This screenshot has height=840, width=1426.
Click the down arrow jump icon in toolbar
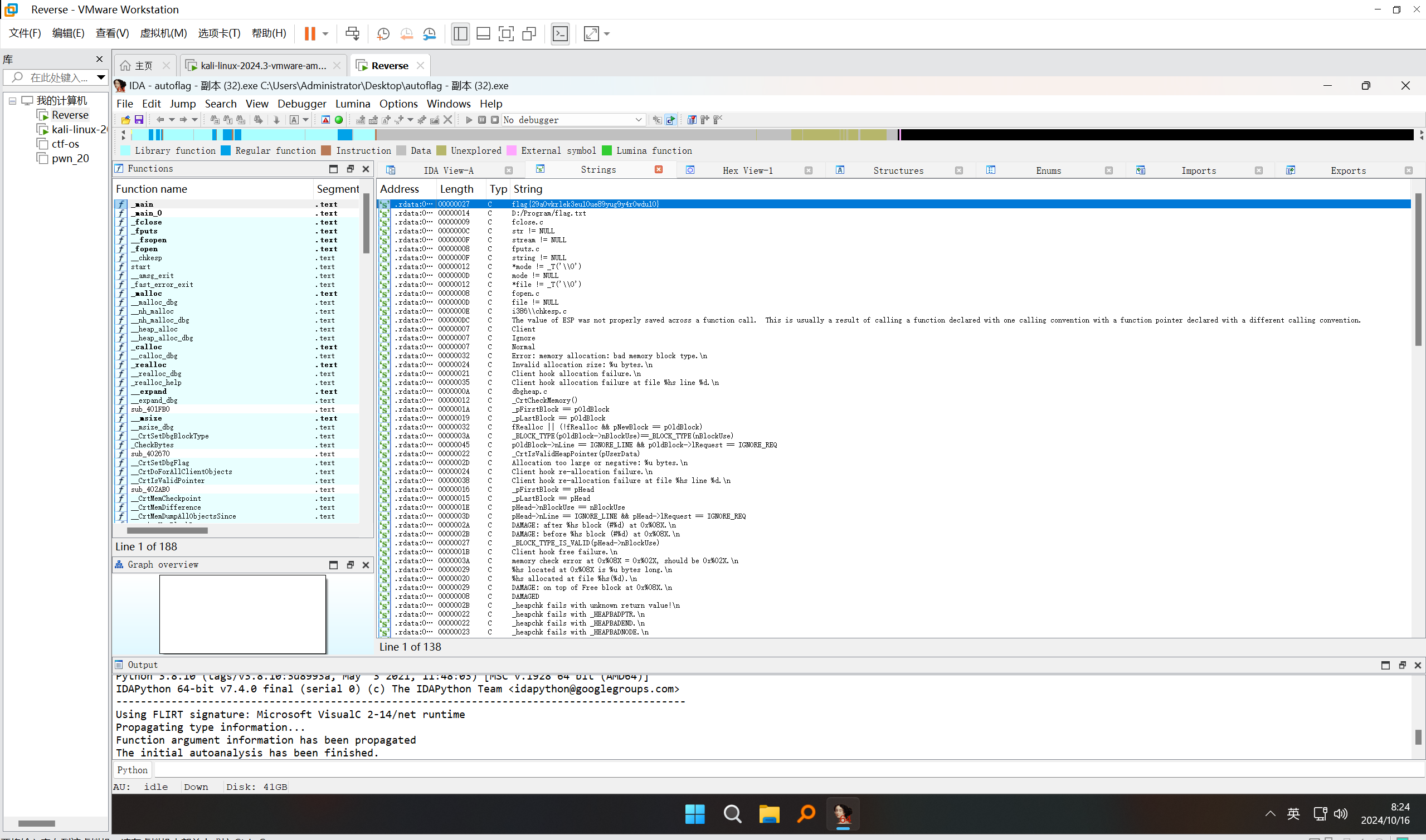(x=276, y=119)
